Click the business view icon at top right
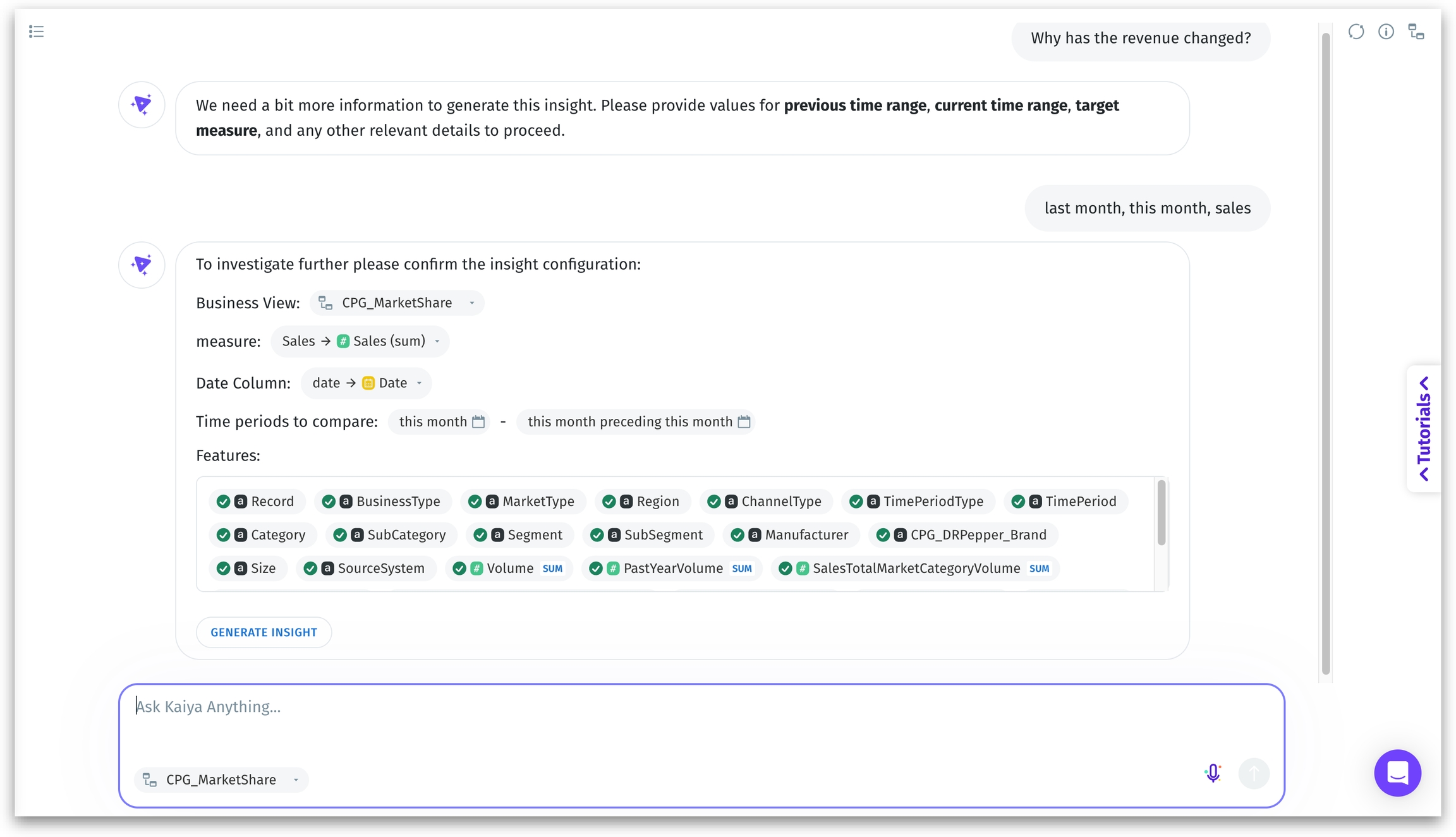The image size is (1456, 837). pos(1416,32)
